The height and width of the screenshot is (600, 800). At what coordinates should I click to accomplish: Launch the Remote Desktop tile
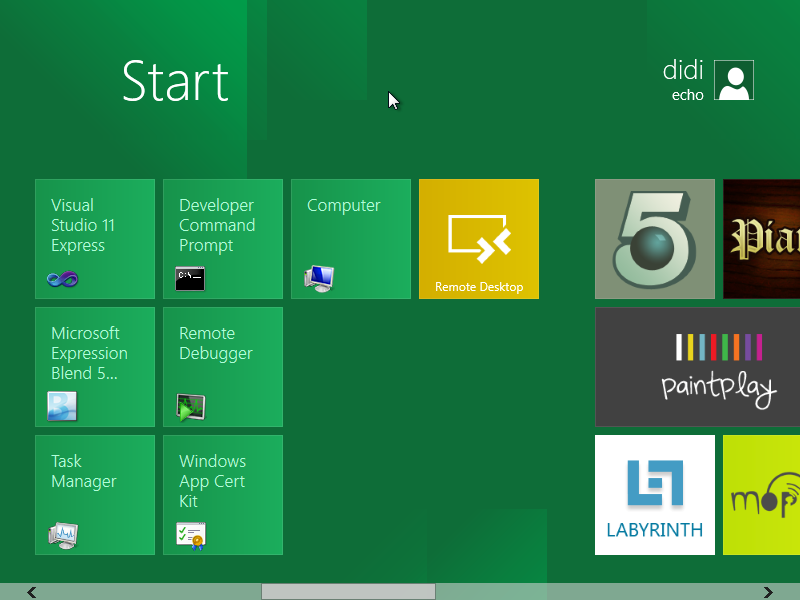(x=479, y=239)
